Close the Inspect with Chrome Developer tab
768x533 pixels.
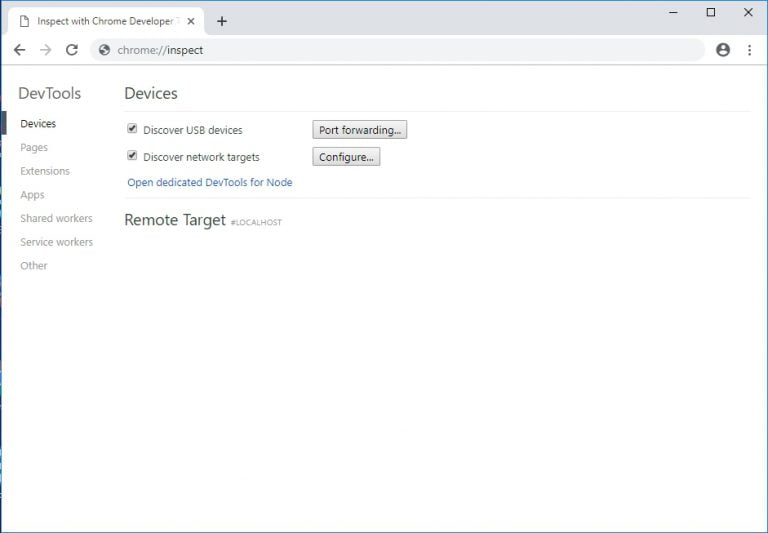(191, 21)
